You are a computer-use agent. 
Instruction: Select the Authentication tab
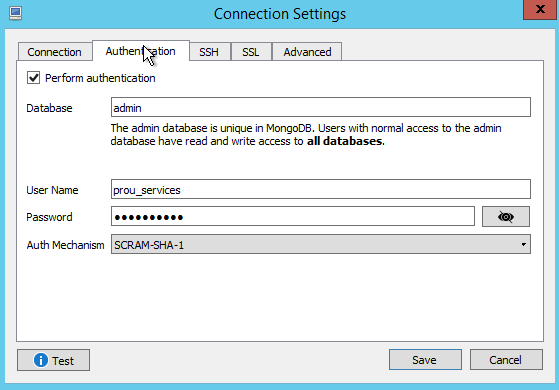coord(140,51)
